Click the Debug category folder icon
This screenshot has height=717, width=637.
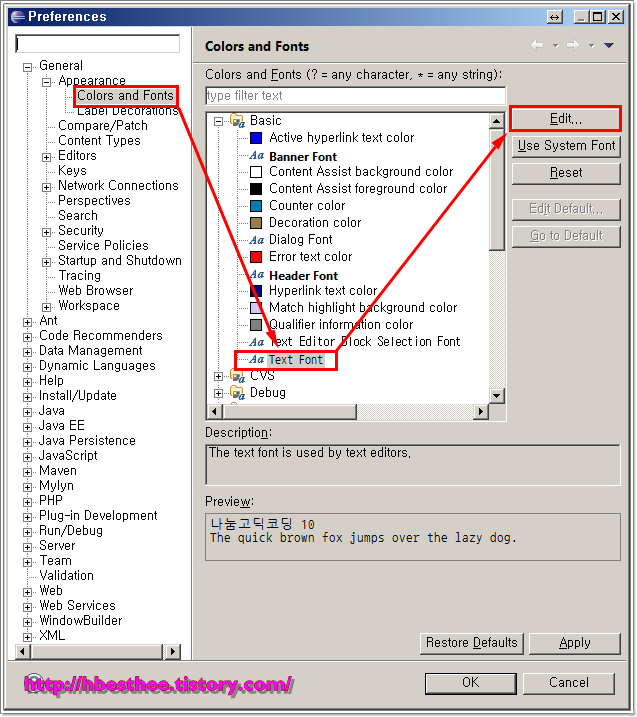237,392
